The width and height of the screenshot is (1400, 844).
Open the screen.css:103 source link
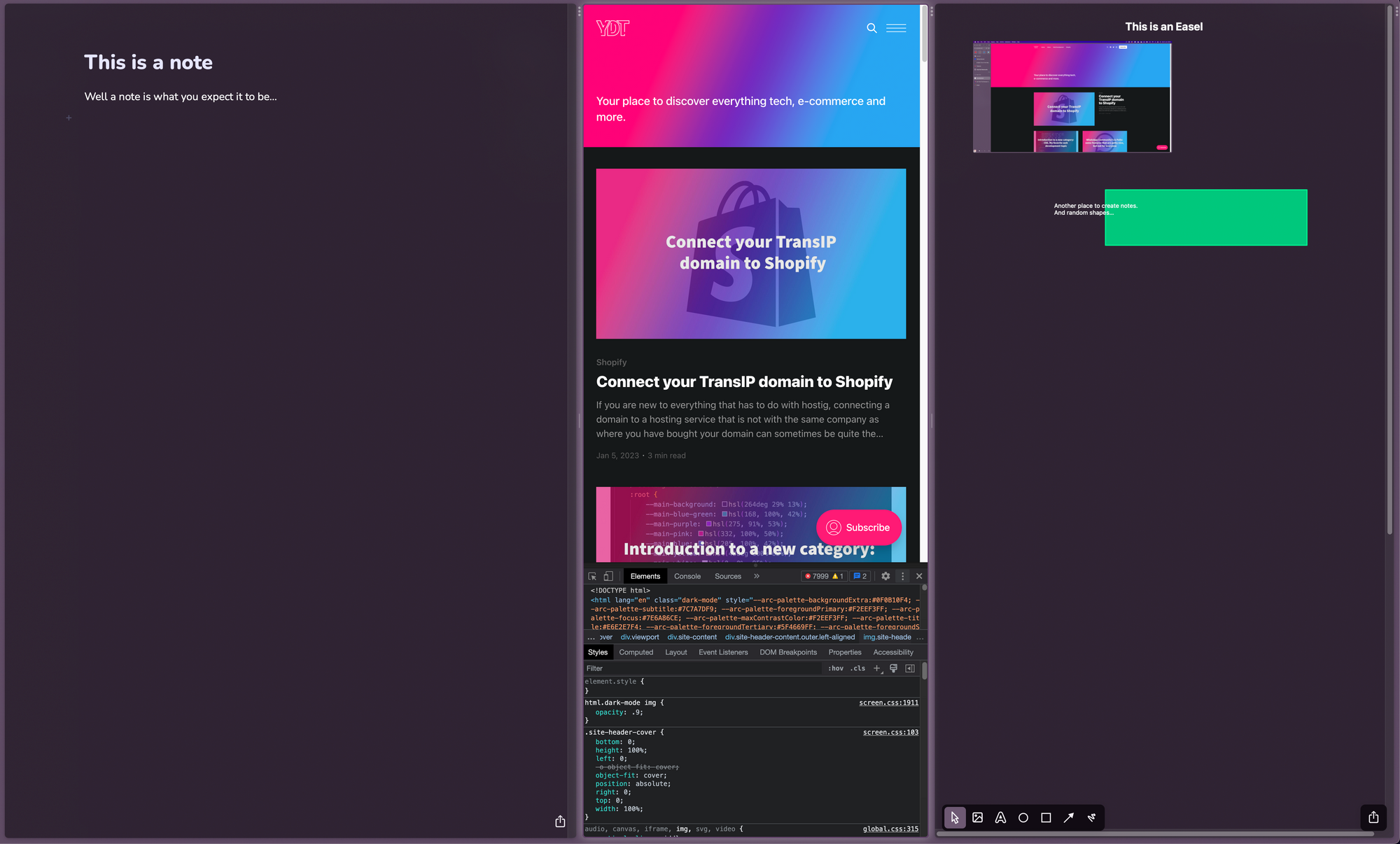[890, 732]
